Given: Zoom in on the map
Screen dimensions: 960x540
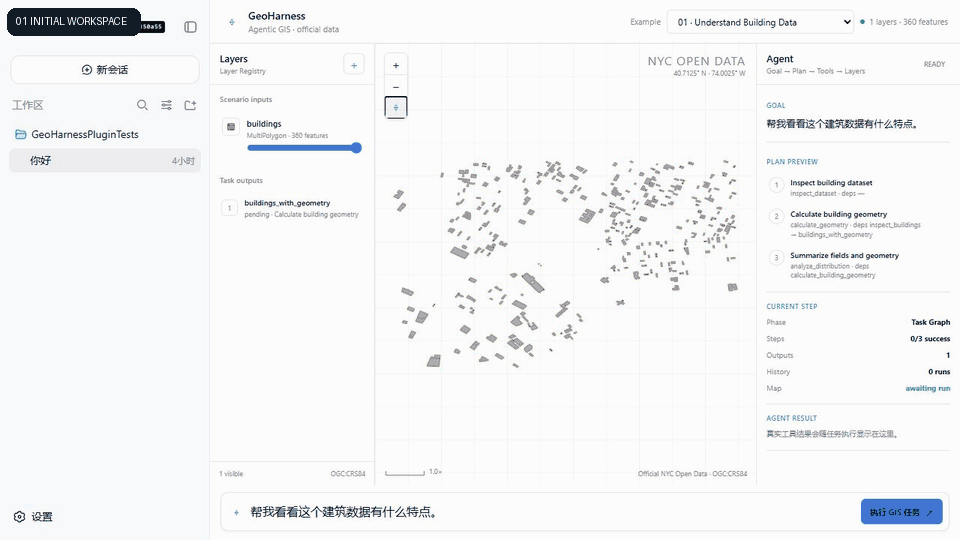Looking at the screenshot, I should 396,66.
